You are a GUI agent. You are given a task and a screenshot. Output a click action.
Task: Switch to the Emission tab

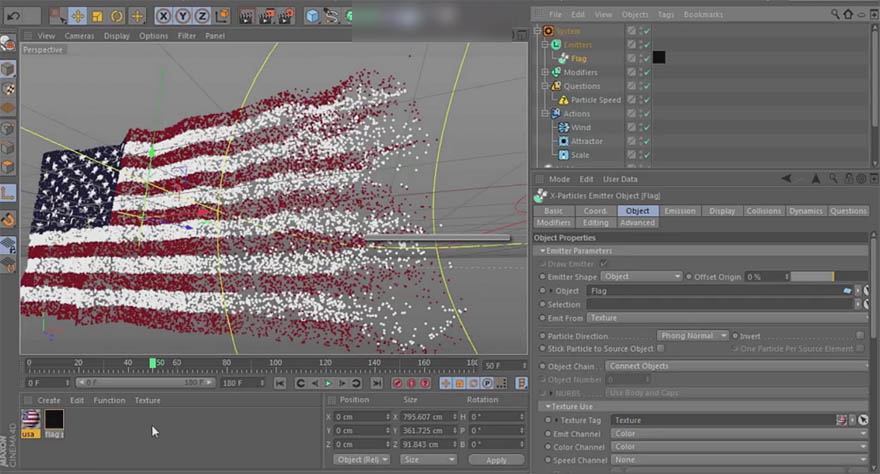point(680,211)
